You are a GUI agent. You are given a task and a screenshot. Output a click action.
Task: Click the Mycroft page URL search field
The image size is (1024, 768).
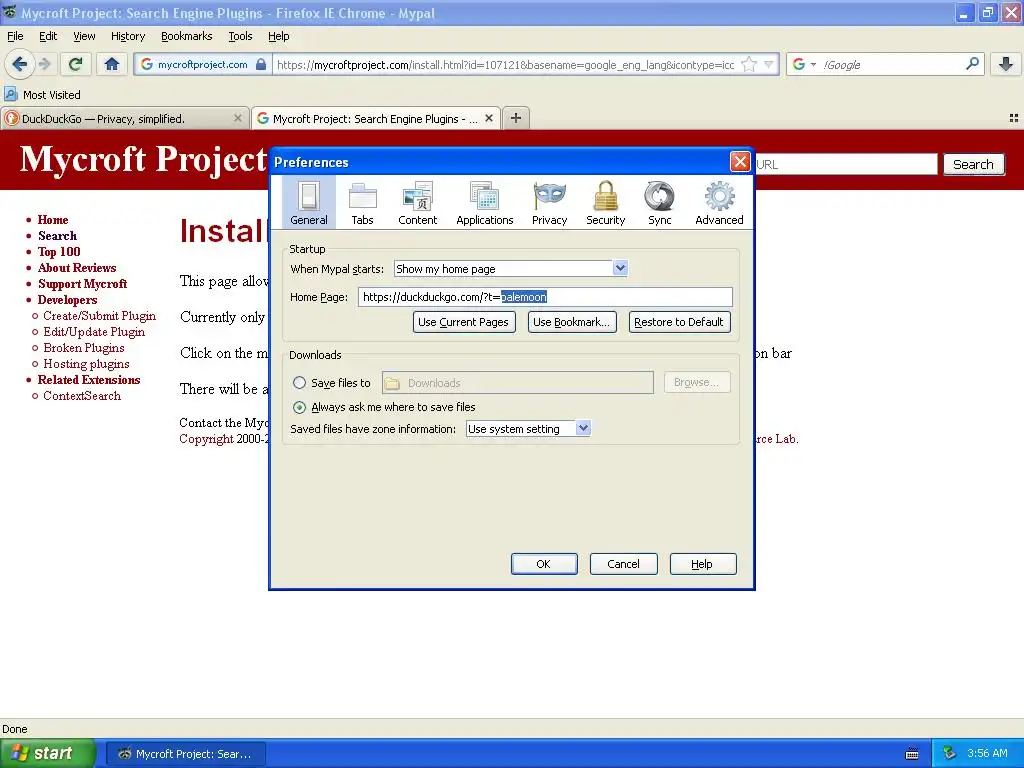click(x=846, y=164)
